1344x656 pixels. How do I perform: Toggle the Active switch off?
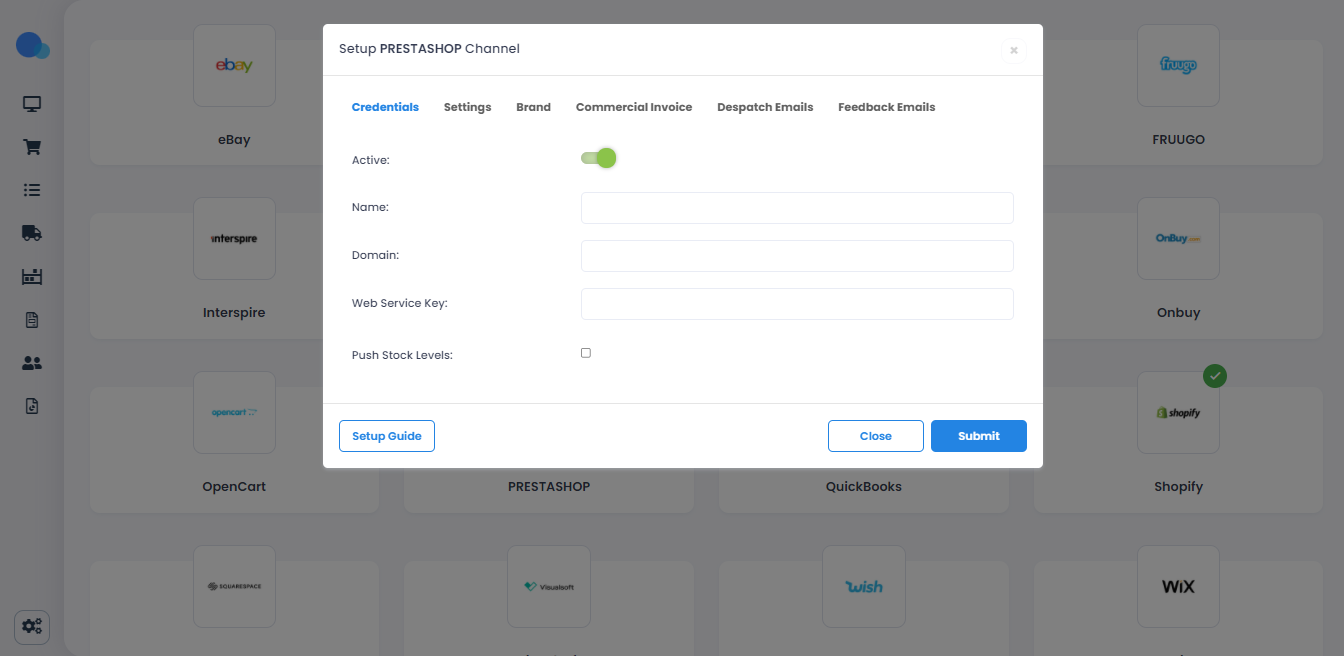[x=598, y=158]
